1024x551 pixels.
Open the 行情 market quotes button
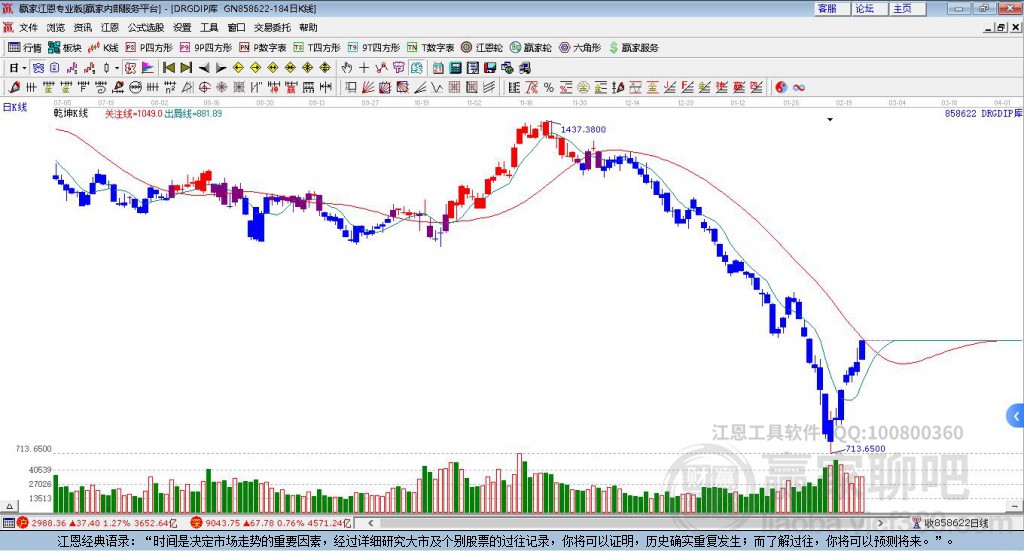tap(24, 48)
